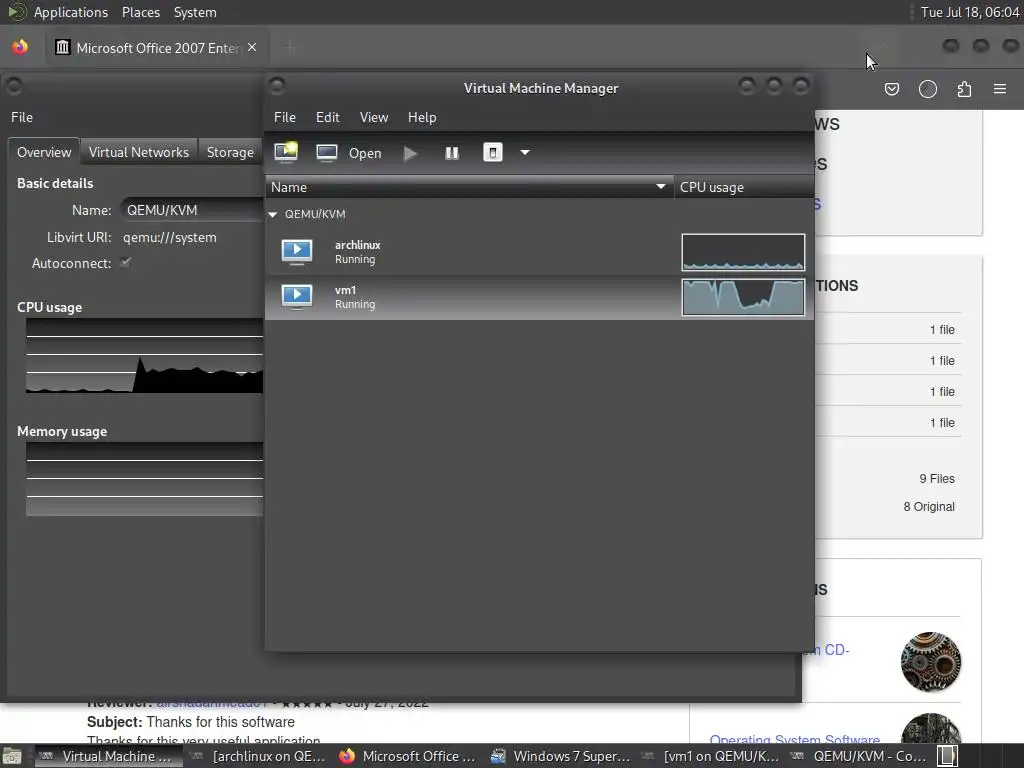Click the qemu:///system URI text

(170, 237)
